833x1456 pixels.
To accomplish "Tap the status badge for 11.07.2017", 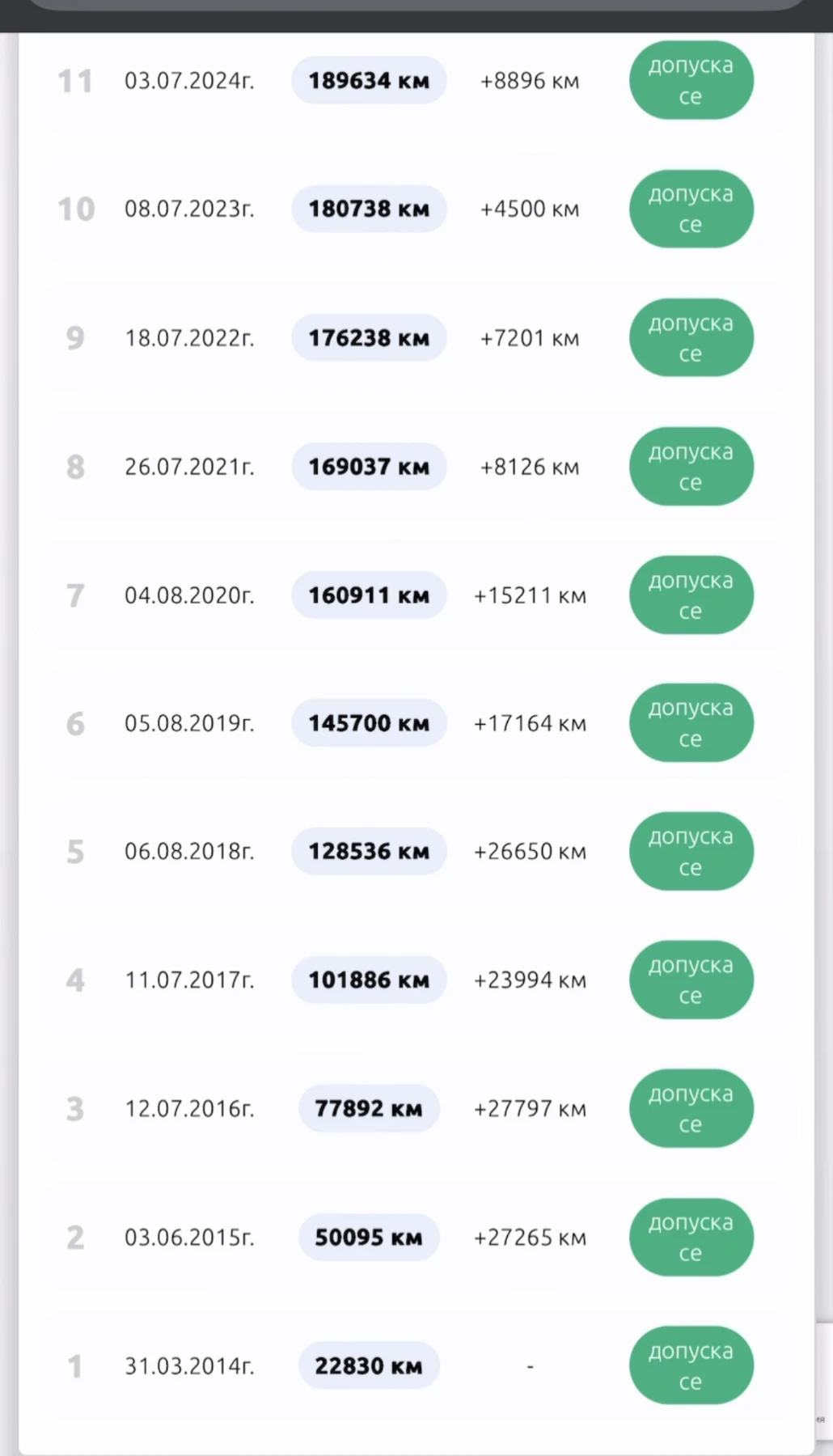I will pos(691,980).
